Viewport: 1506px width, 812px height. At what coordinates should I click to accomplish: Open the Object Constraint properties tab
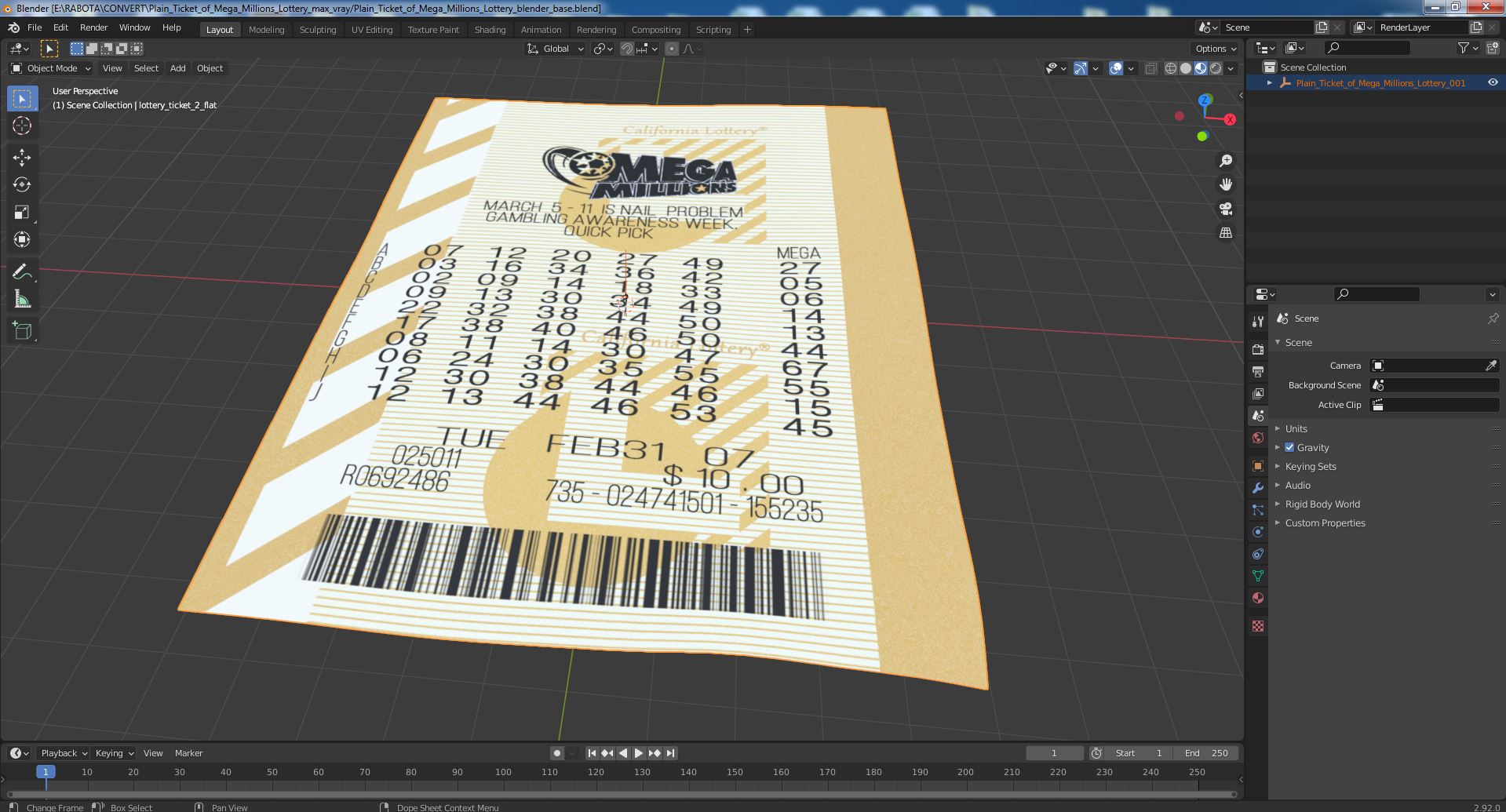tap(1258, 554)
